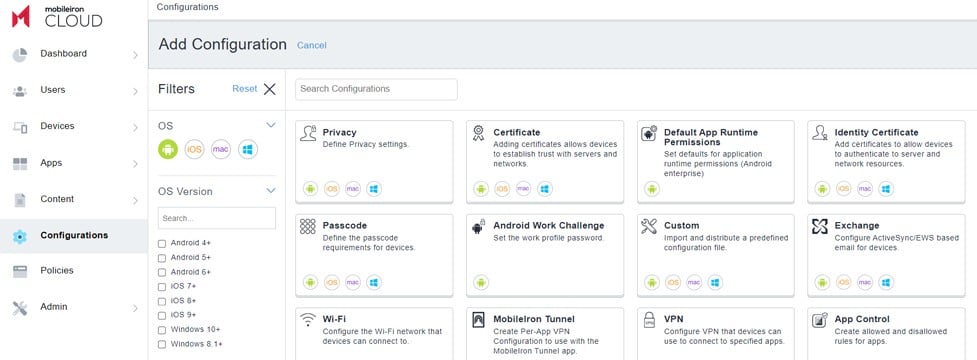This screenshot has height=360, width=977.
Task: Click the Privacy card icon
Action: pyautogui.click(x=308, y=133)
